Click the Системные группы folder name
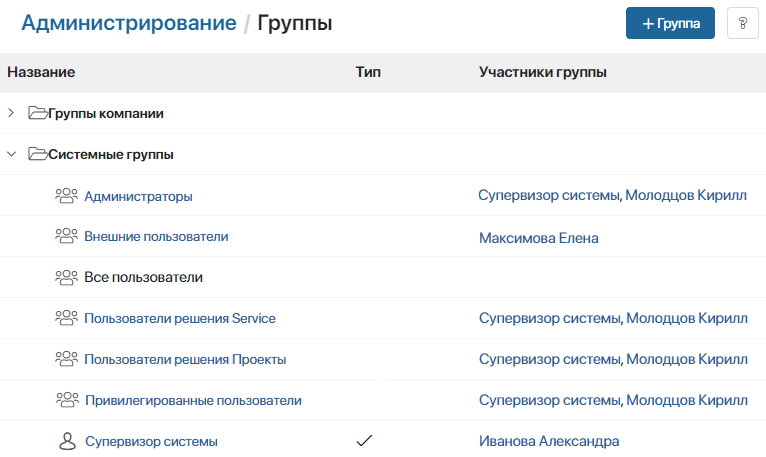Screen dimensions: 766x457 [111, 154]
